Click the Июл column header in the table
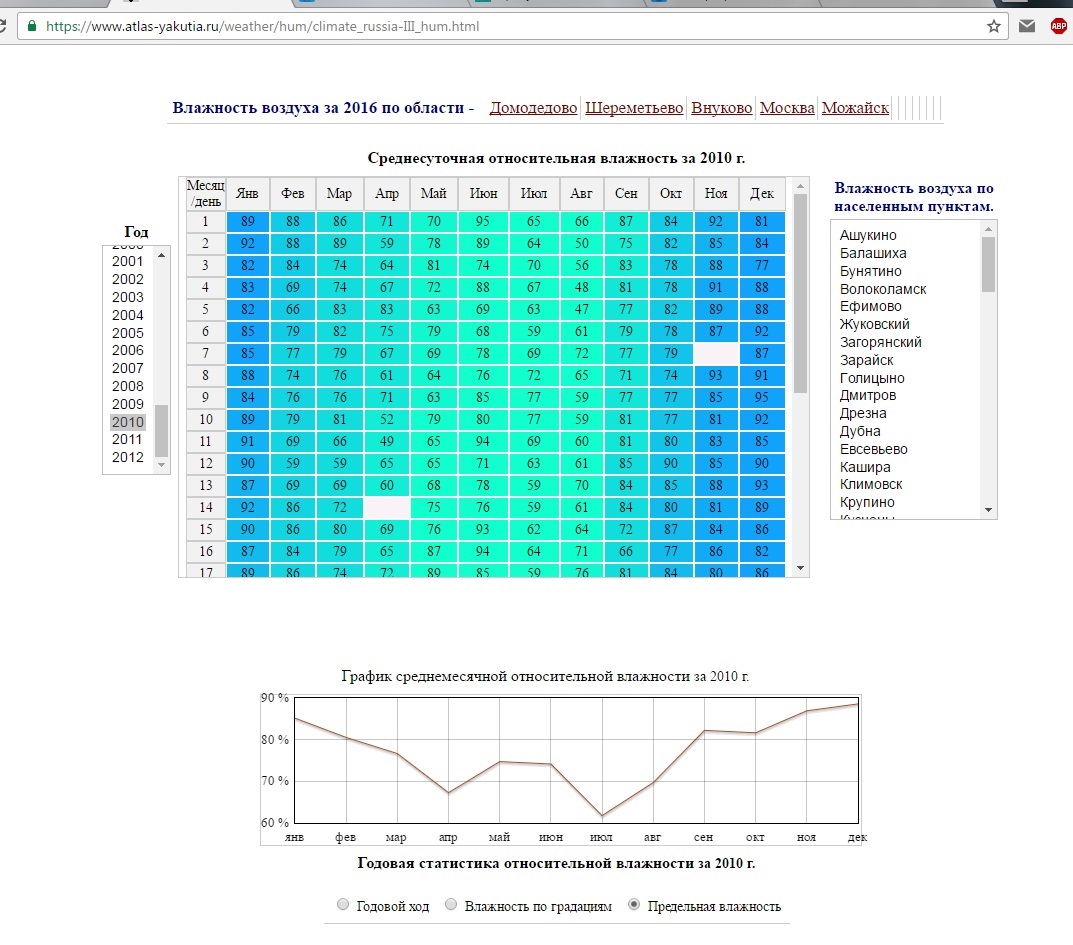1073x945 pixels. pyautogui.click(x=534, y=194)
